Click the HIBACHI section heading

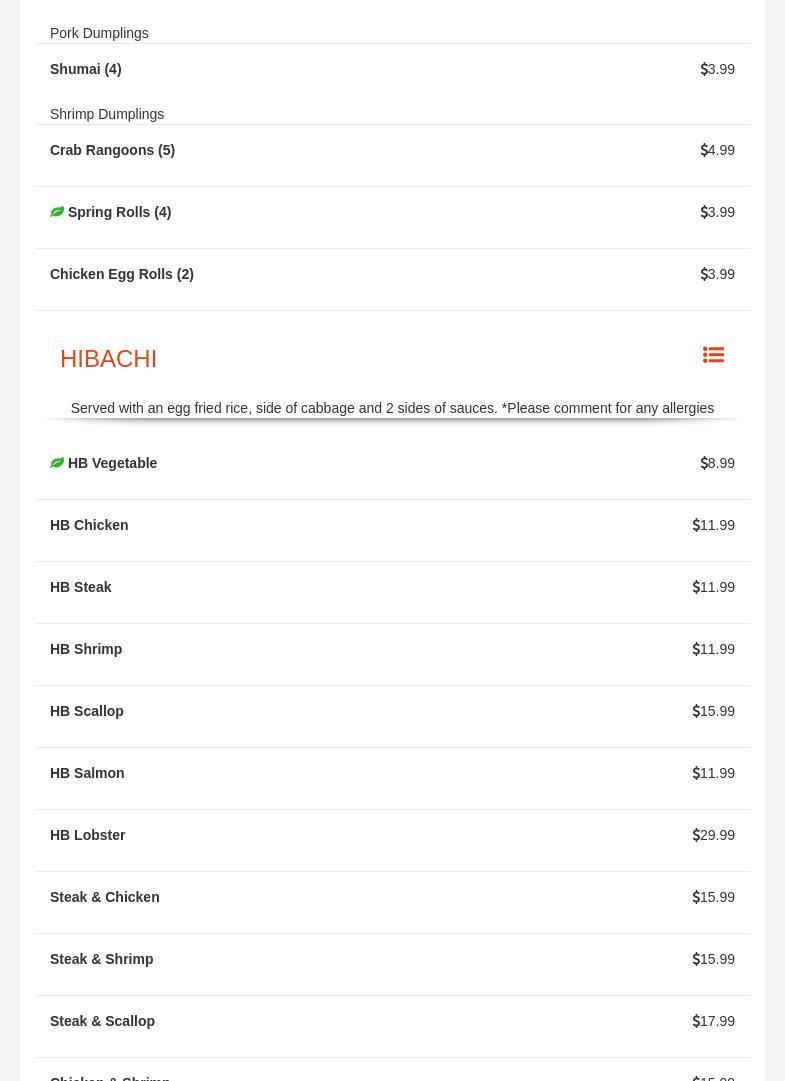tap(108, 358)
